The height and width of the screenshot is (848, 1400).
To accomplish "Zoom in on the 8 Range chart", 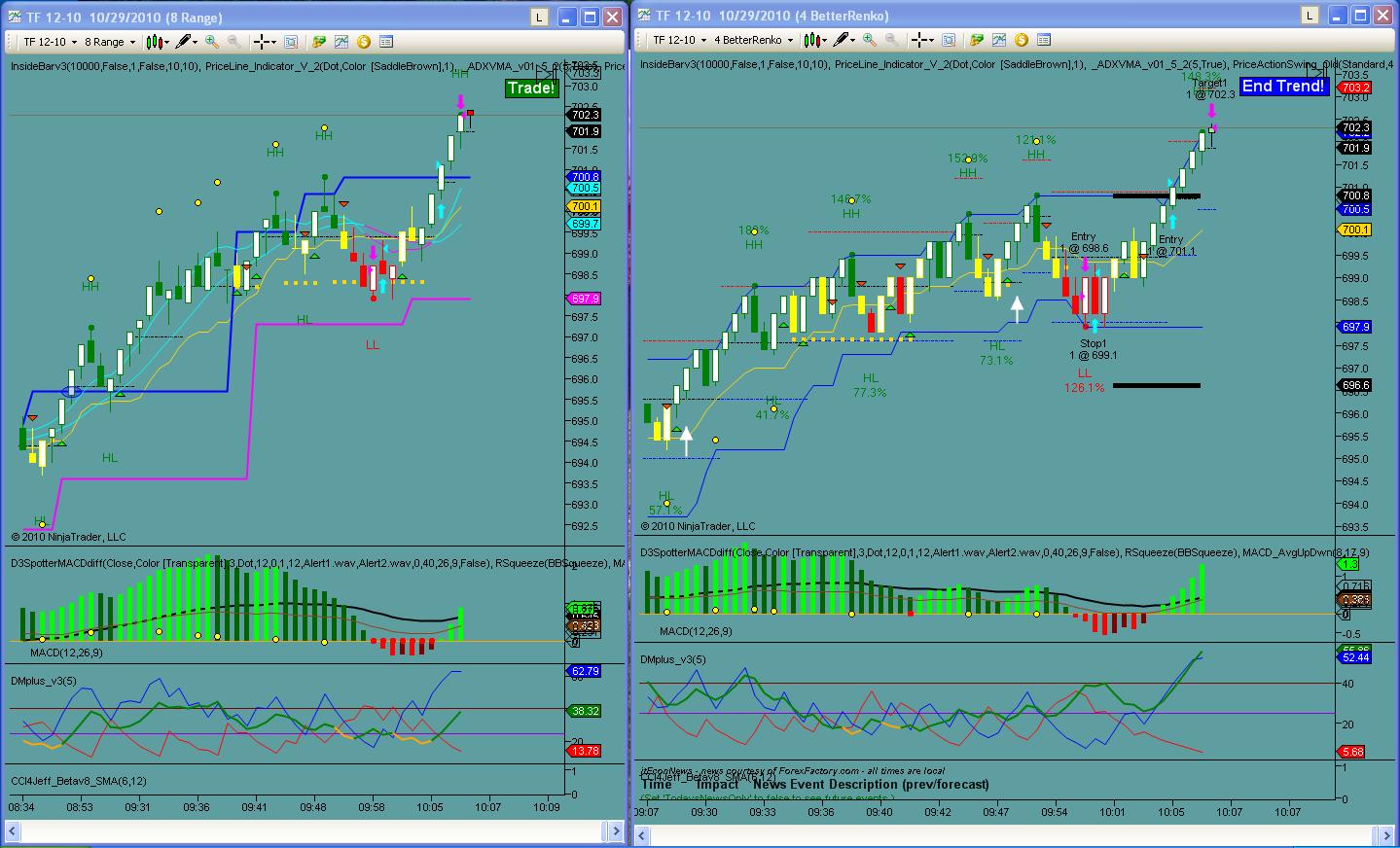I will tap(211, 42).
